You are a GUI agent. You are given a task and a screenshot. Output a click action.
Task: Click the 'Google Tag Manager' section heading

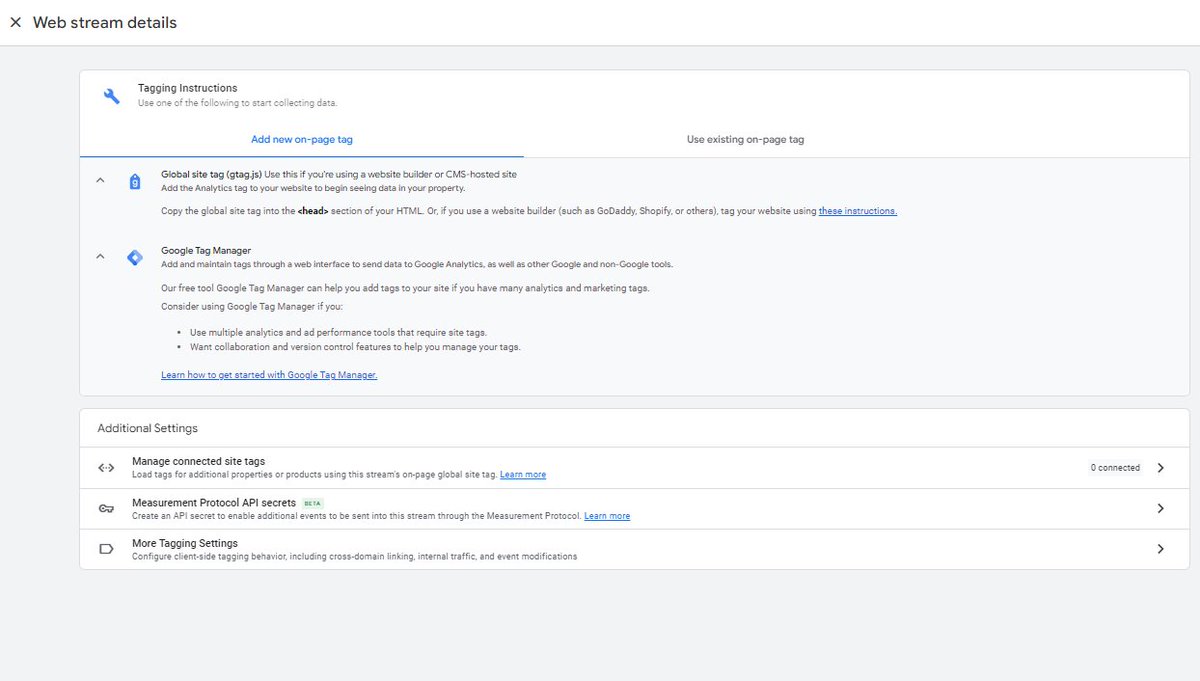[206, 250]
